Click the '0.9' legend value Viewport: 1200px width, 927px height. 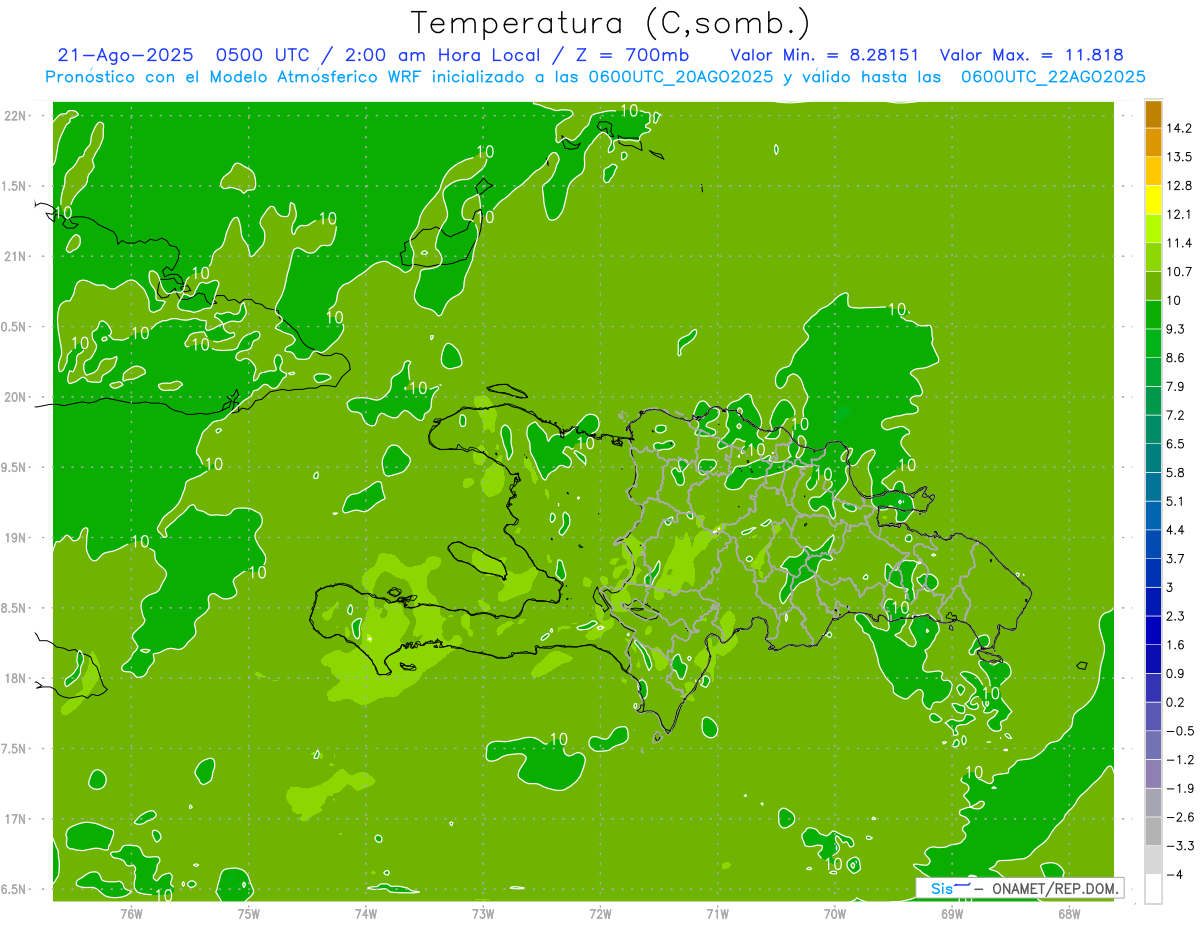click(x=1176, y=674)
